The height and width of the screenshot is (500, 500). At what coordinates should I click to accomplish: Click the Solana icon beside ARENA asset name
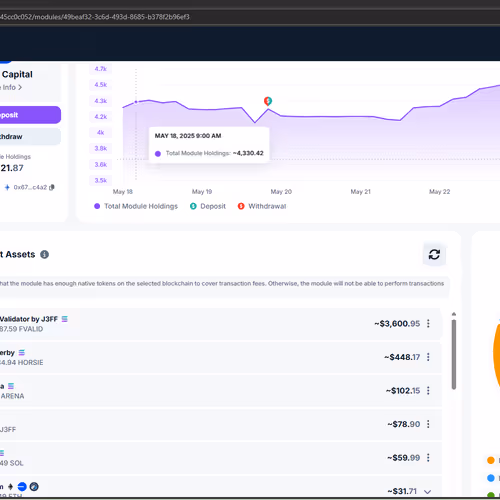pos(11,386)
